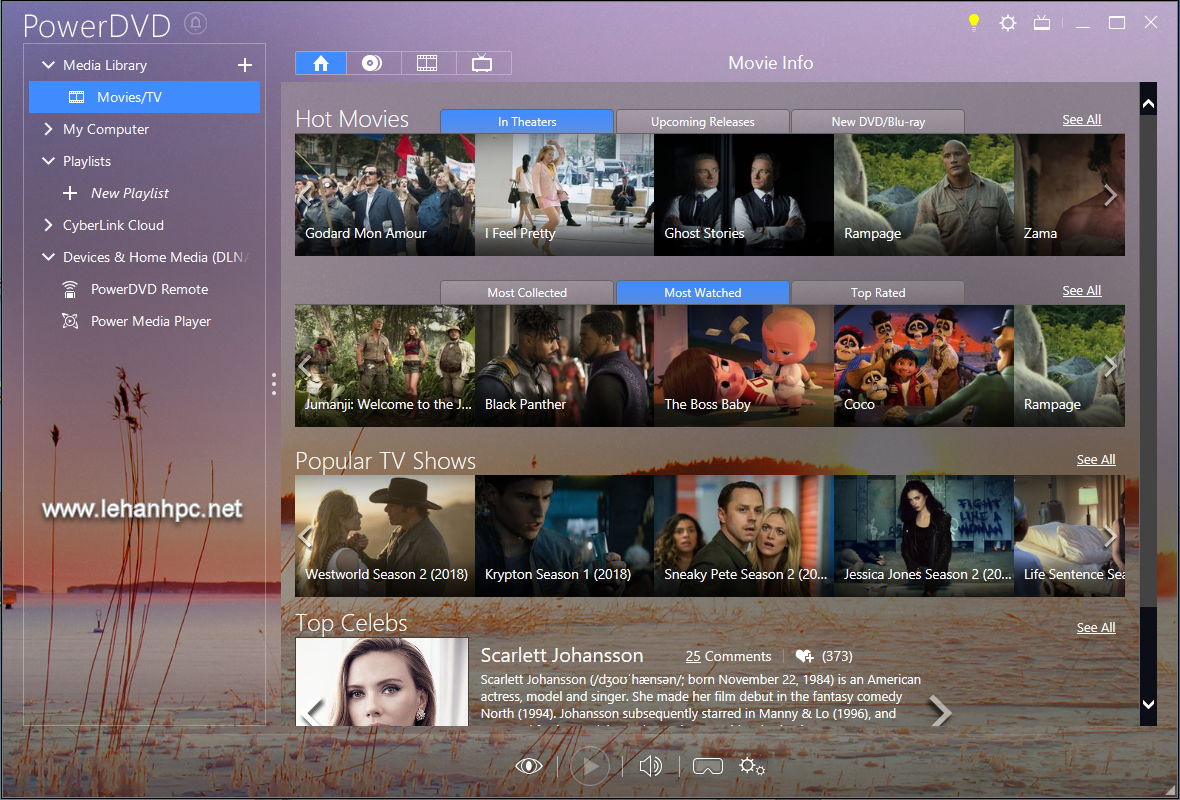Click the Scarlett Johansson name heading
The image size is (1180, 800).
[x=561, y=656]
